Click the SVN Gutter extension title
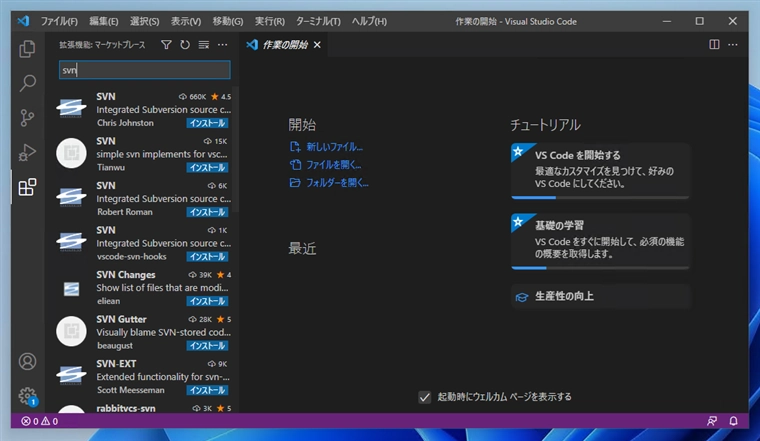This screenshot has width=760, height=441. pos(121,319)
